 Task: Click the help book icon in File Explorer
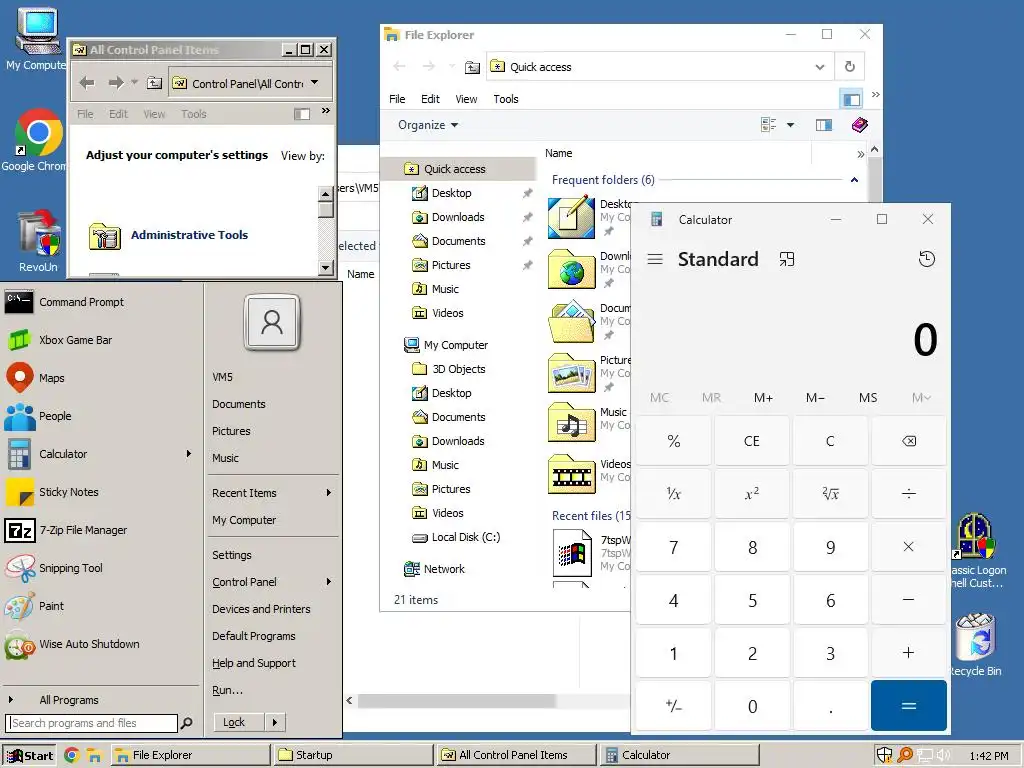[859, 125]
